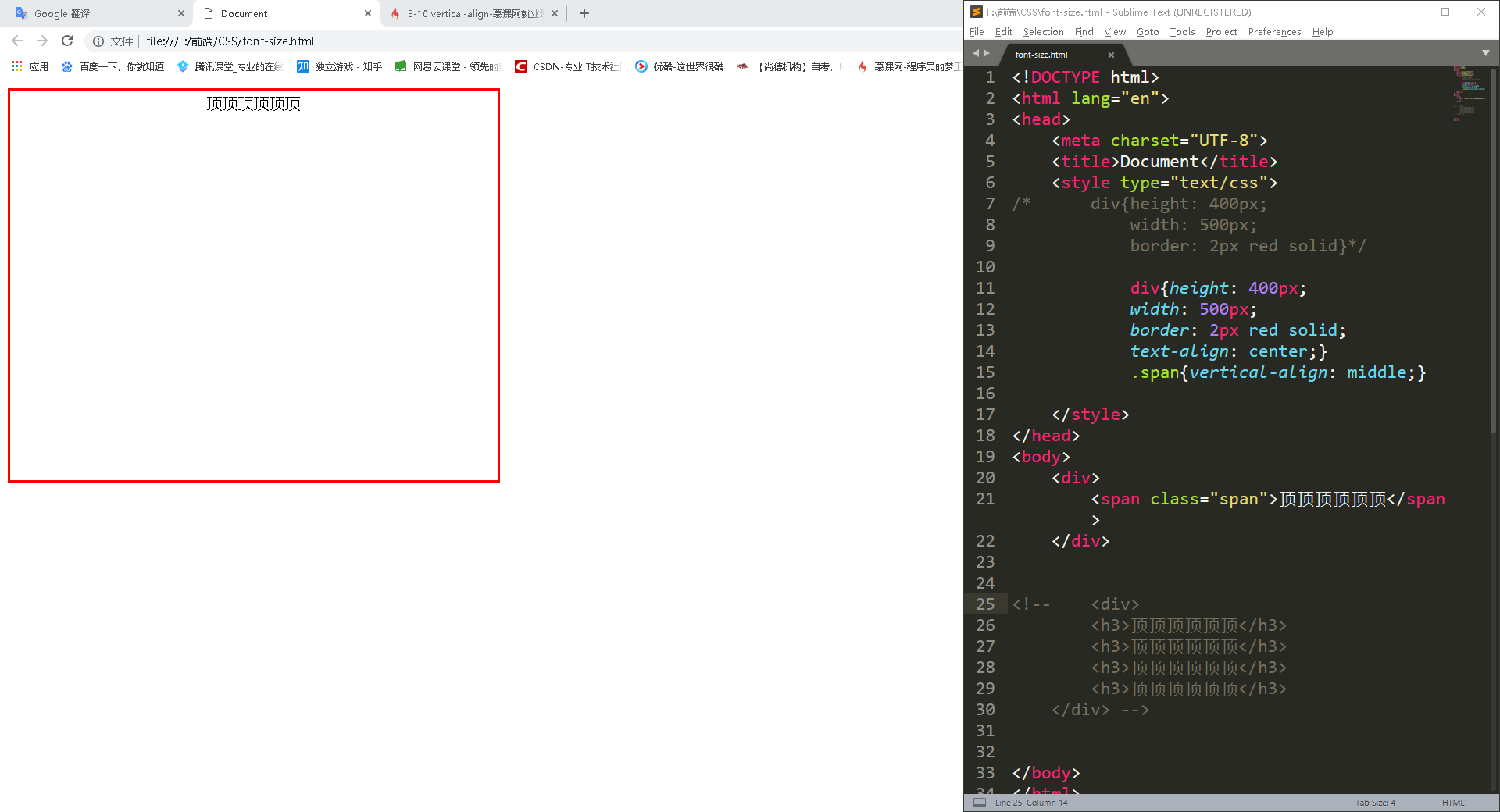This screenshot has width=1500, height=812.
Task: Click the Sublime minimap preview
Action: (x=1469, y=94)
